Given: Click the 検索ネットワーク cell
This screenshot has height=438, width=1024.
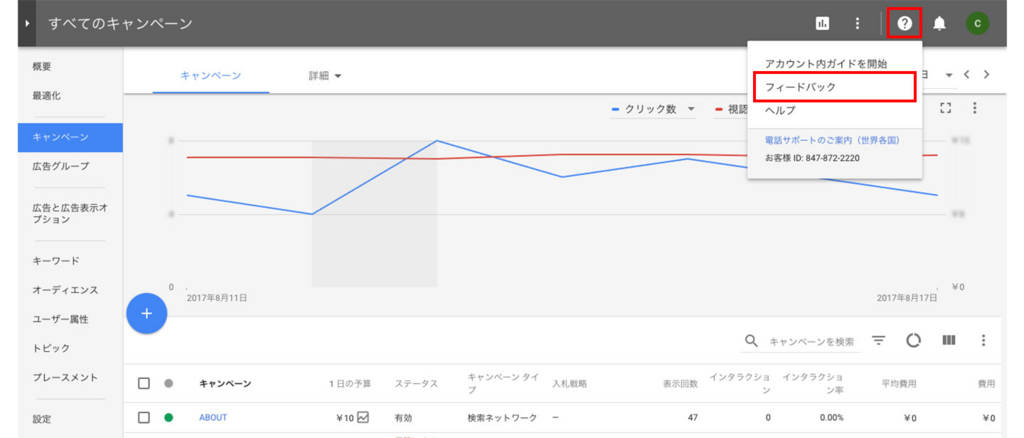Looking at the screenshot, I should coord(502,418).
